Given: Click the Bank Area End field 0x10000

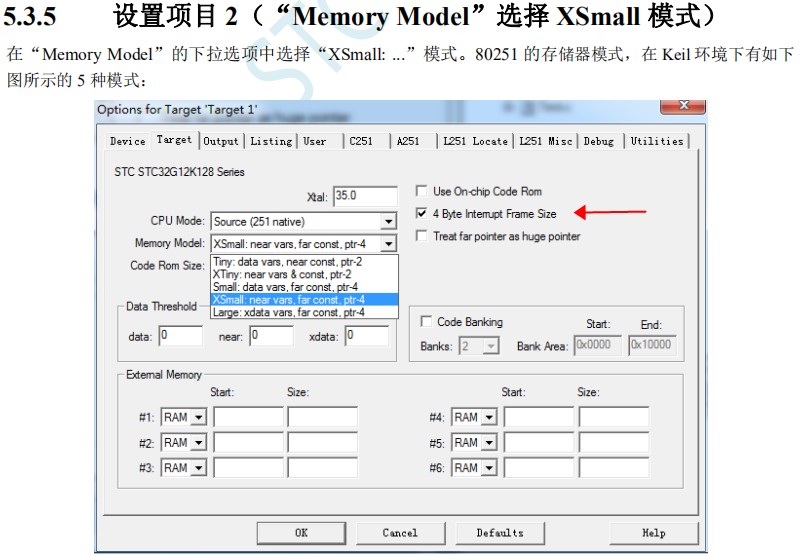Looking at the screenshot, I should [x=653, y=345].
